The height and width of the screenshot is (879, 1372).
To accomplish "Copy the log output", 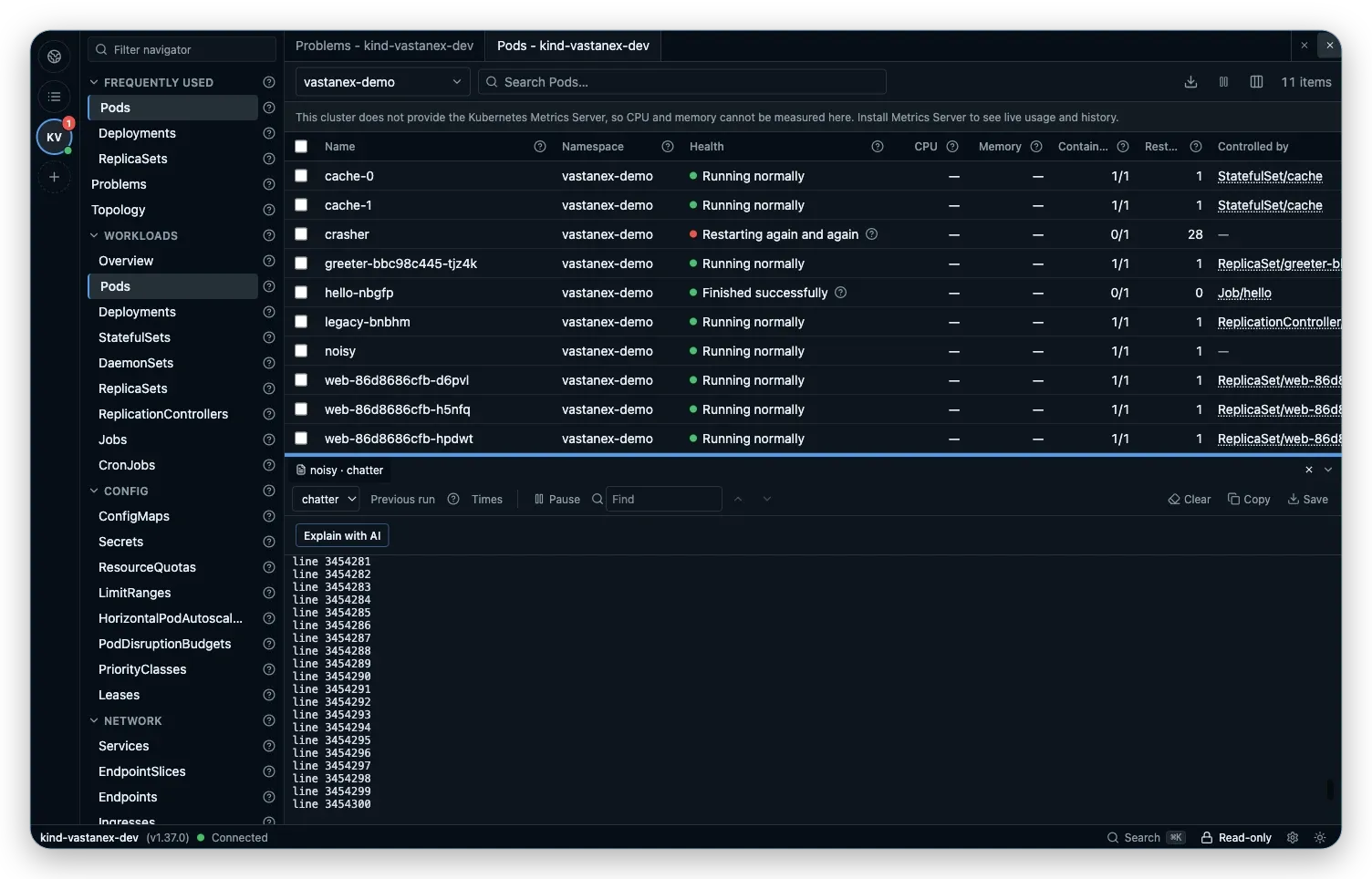I will point(1249,500).
